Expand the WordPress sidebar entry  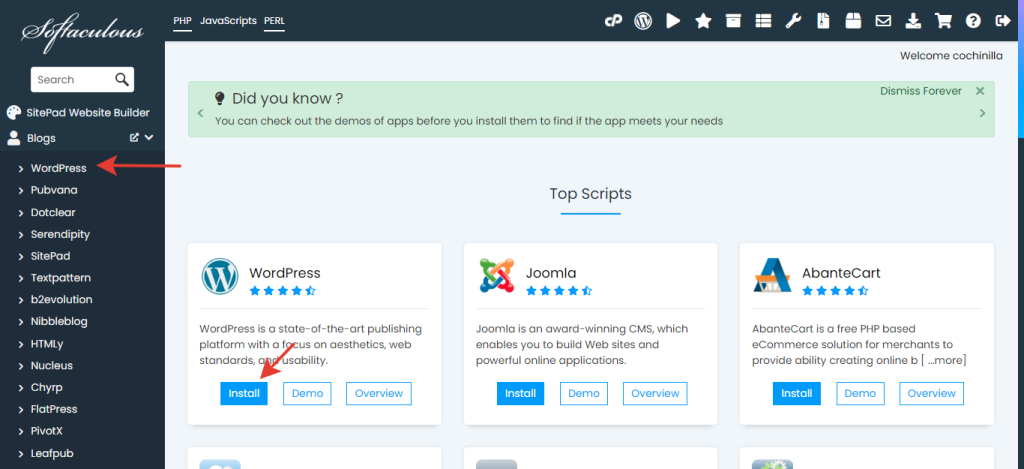tap(22, 169)
